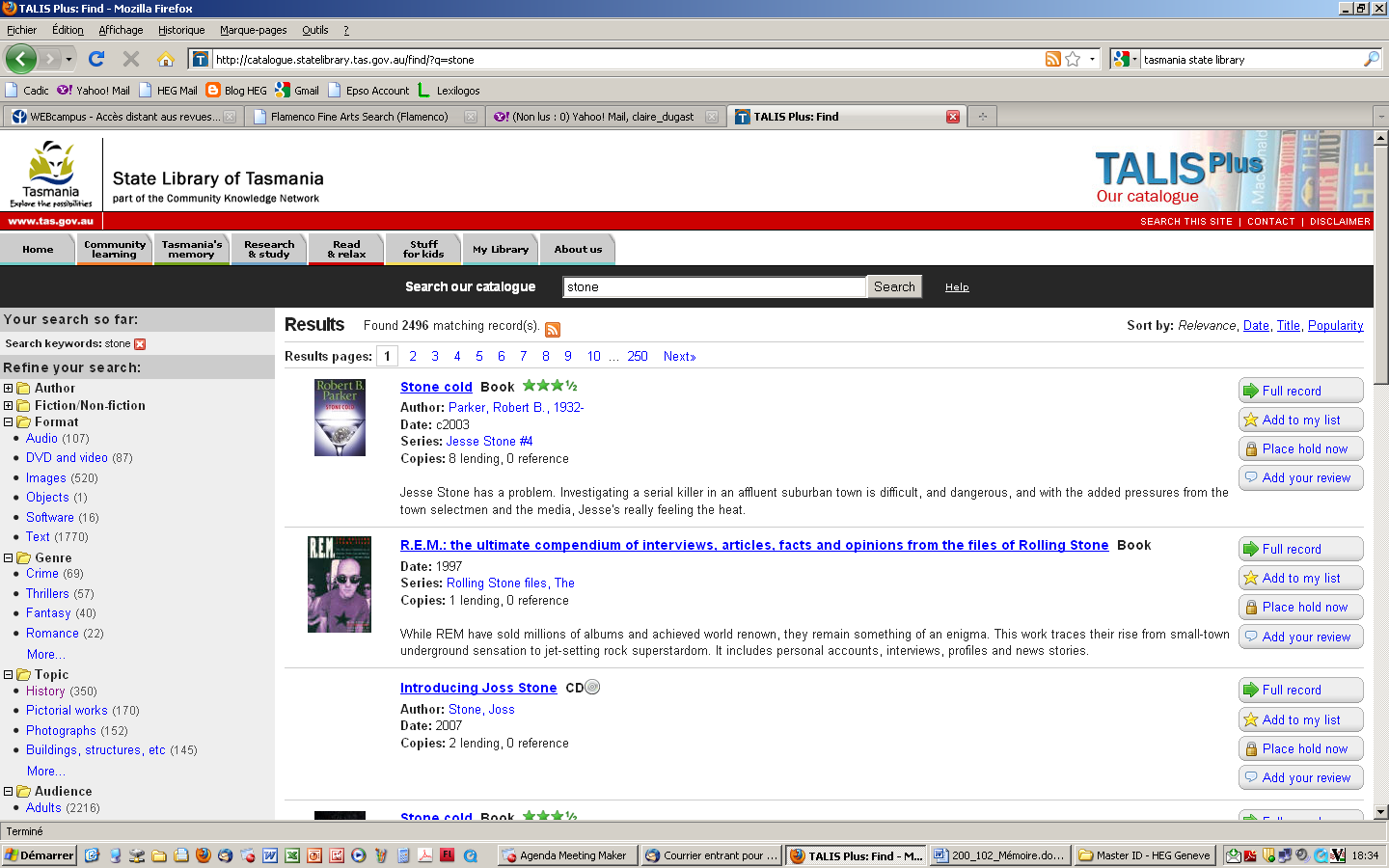Click the page vertical scrollbar down arrow
The height and width of the screenshot is (868, 1389).
point(1381,812)
